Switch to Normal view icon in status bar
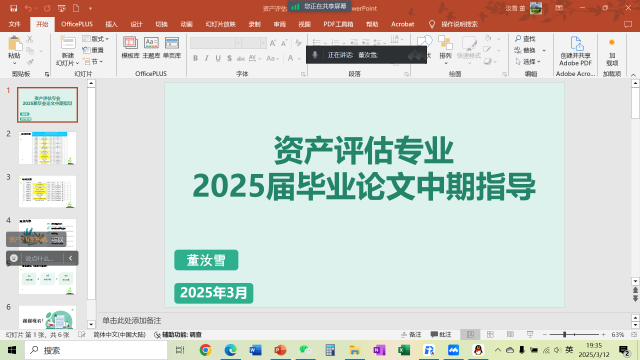This screenshot has width=640, height=360. point(470,335)
